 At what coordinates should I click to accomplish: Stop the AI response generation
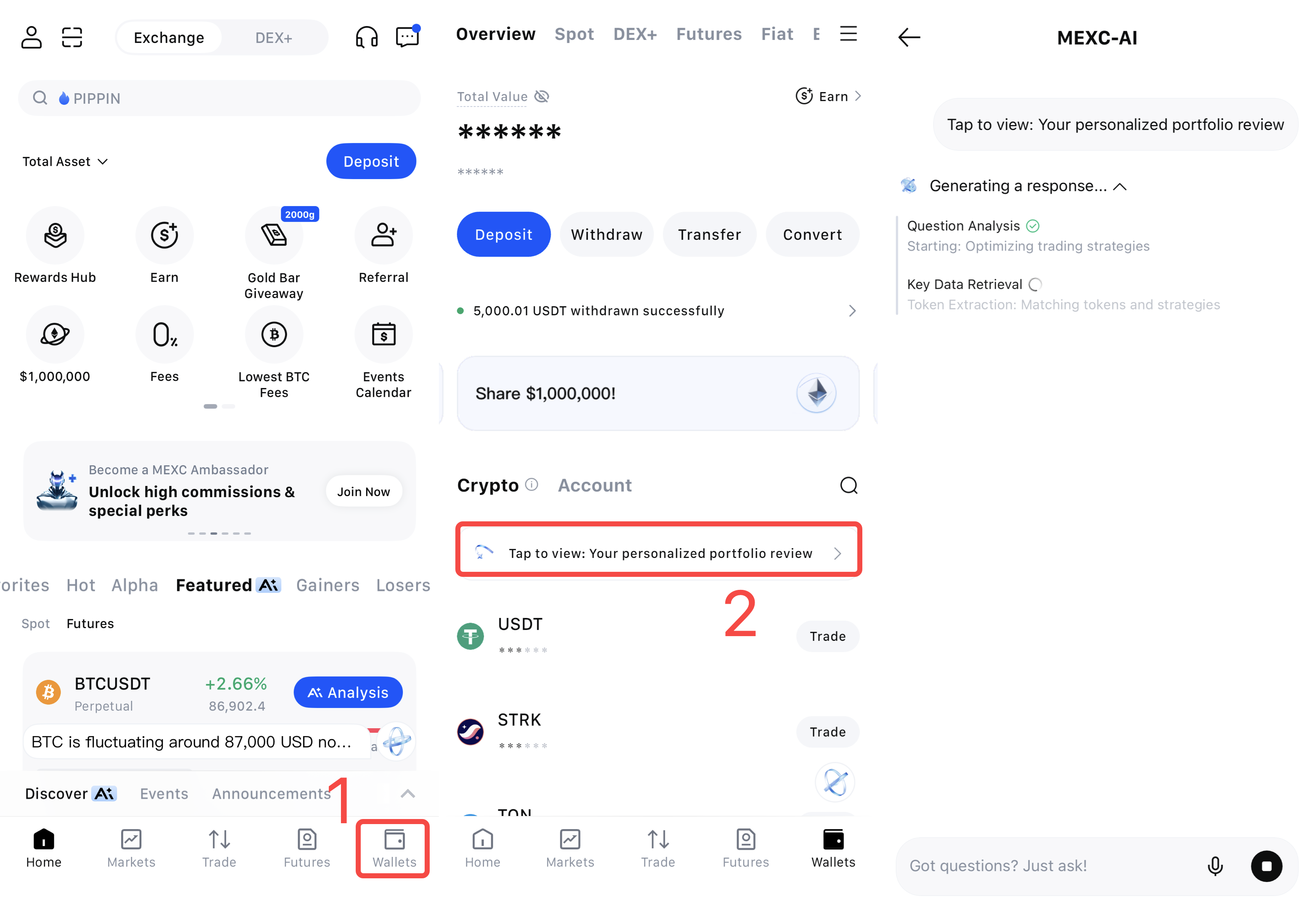point(1266,866)
